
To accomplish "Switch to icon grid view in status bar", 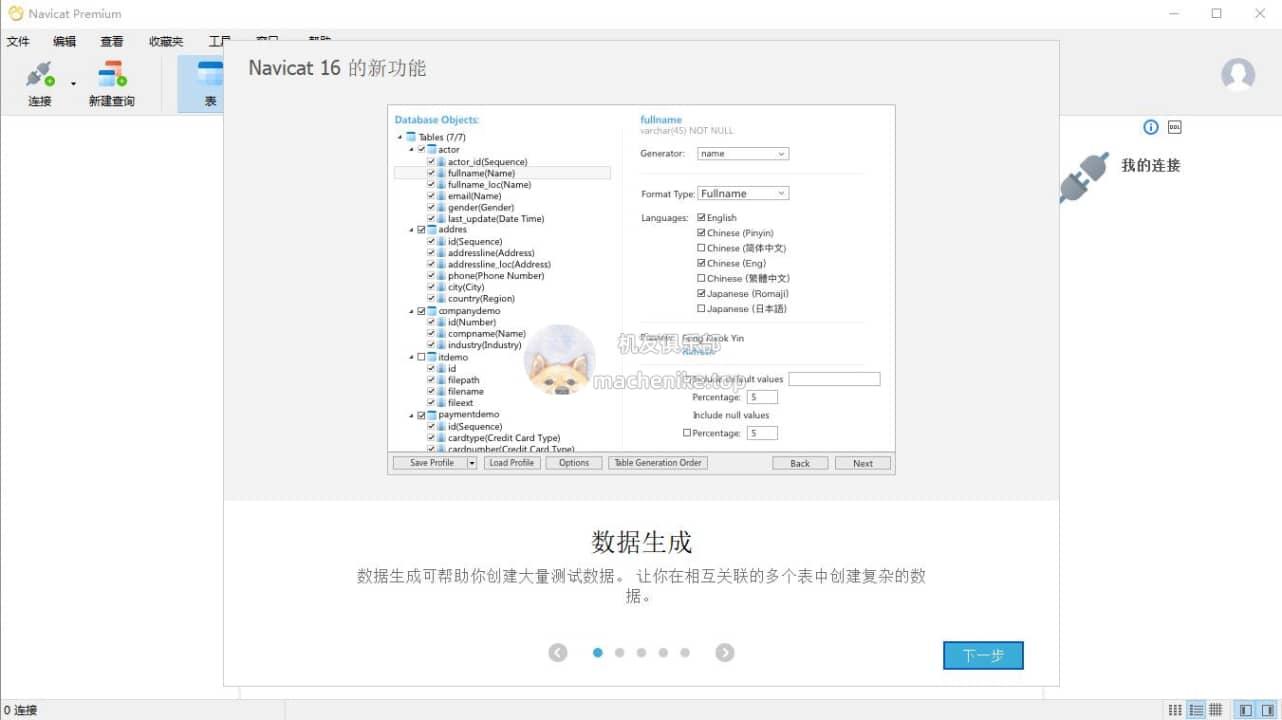I will (x=1176, y=710).
